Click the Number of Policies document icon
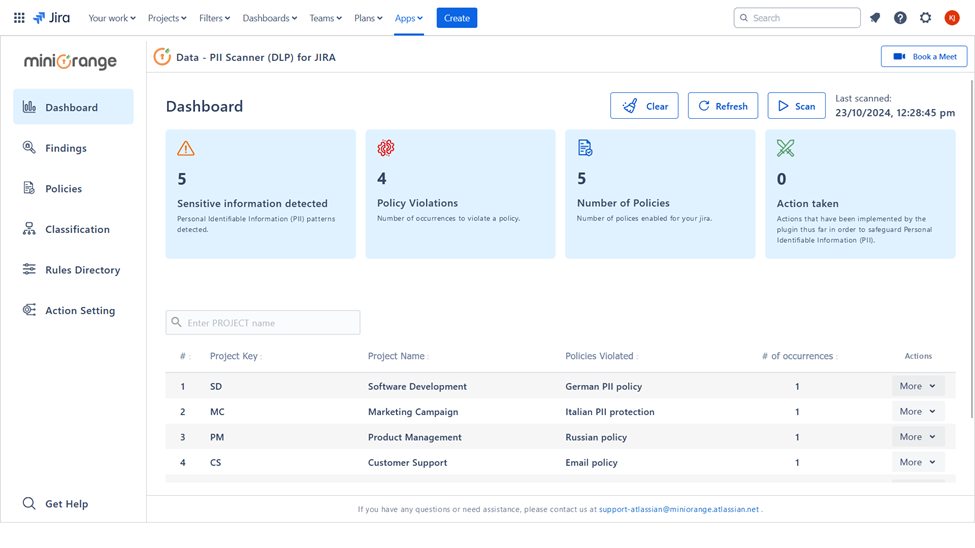 point(585,147)
